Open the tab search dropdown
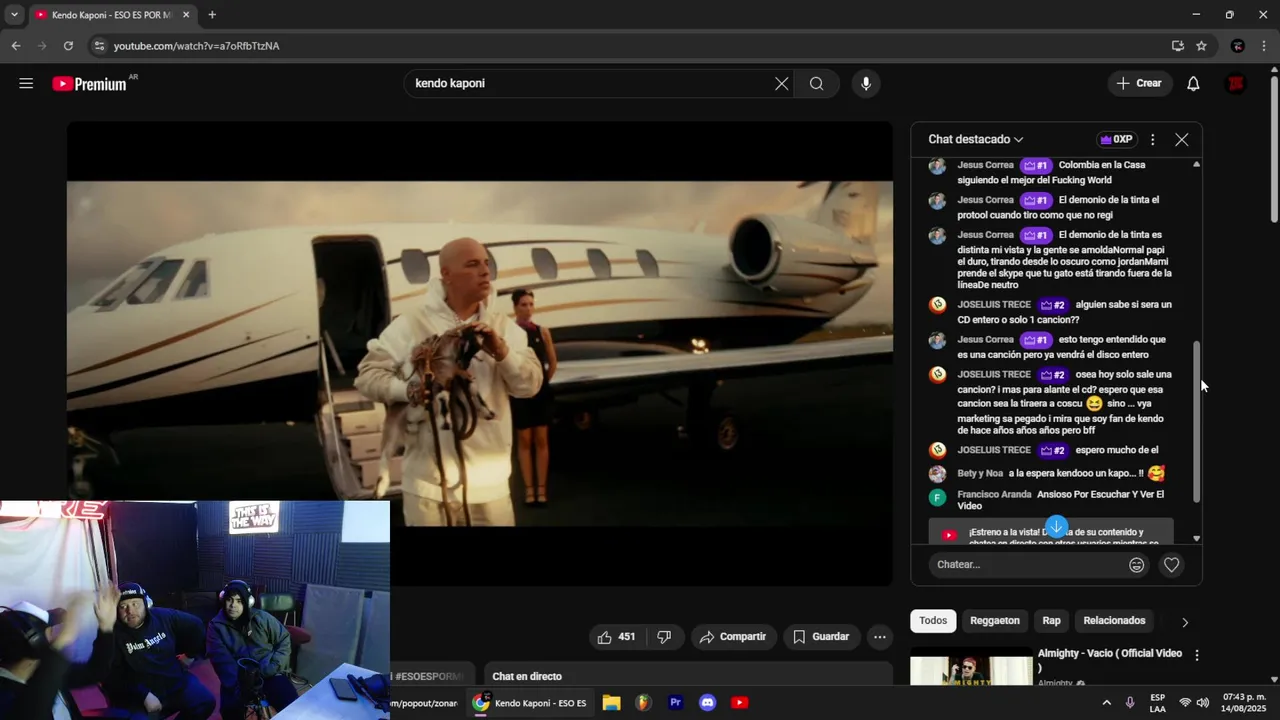This screenshot has width=1280, height=720. coord(14,15)
